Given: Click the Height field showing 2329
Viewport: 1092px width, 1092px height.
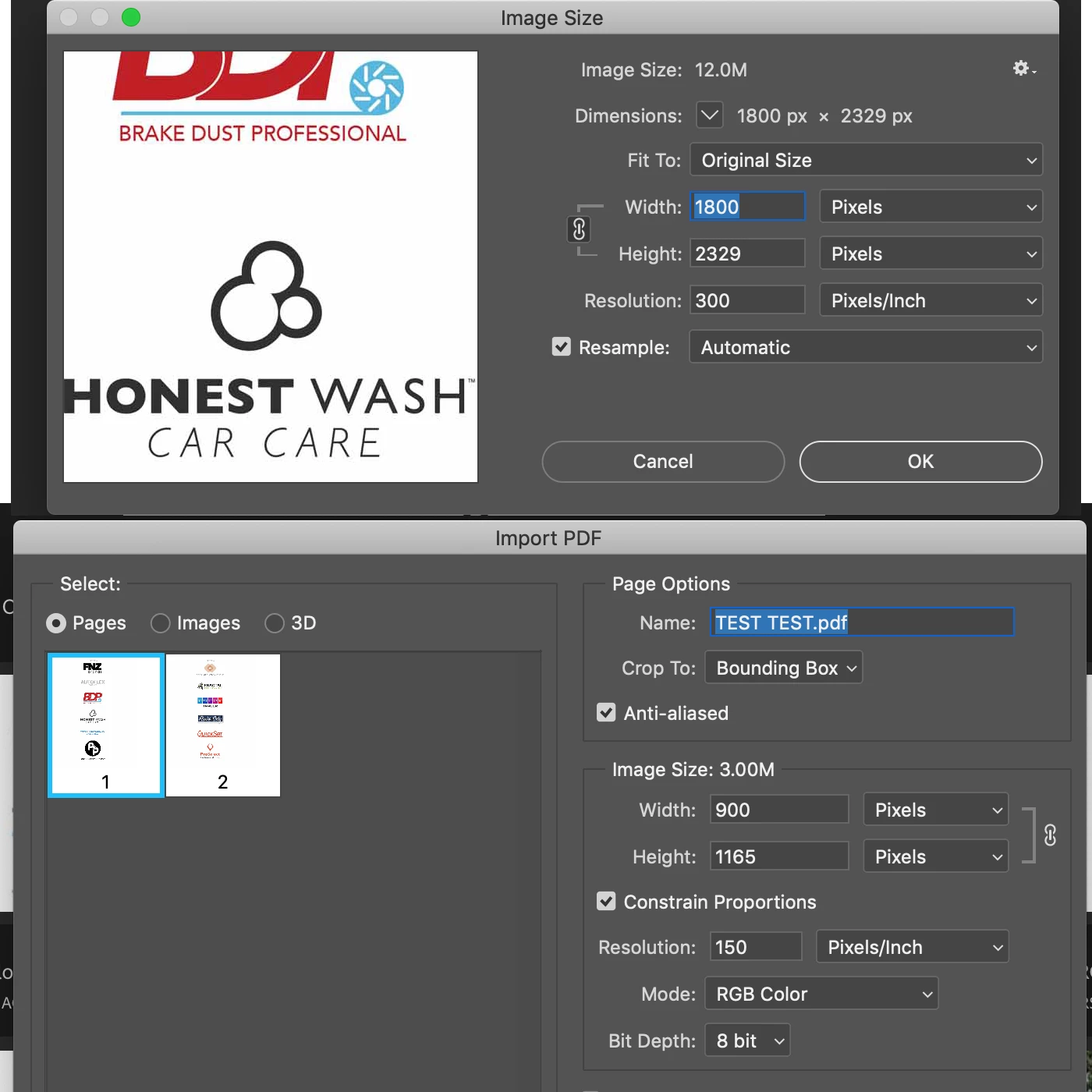Looking at the screenshot, I should click(747, 253).
